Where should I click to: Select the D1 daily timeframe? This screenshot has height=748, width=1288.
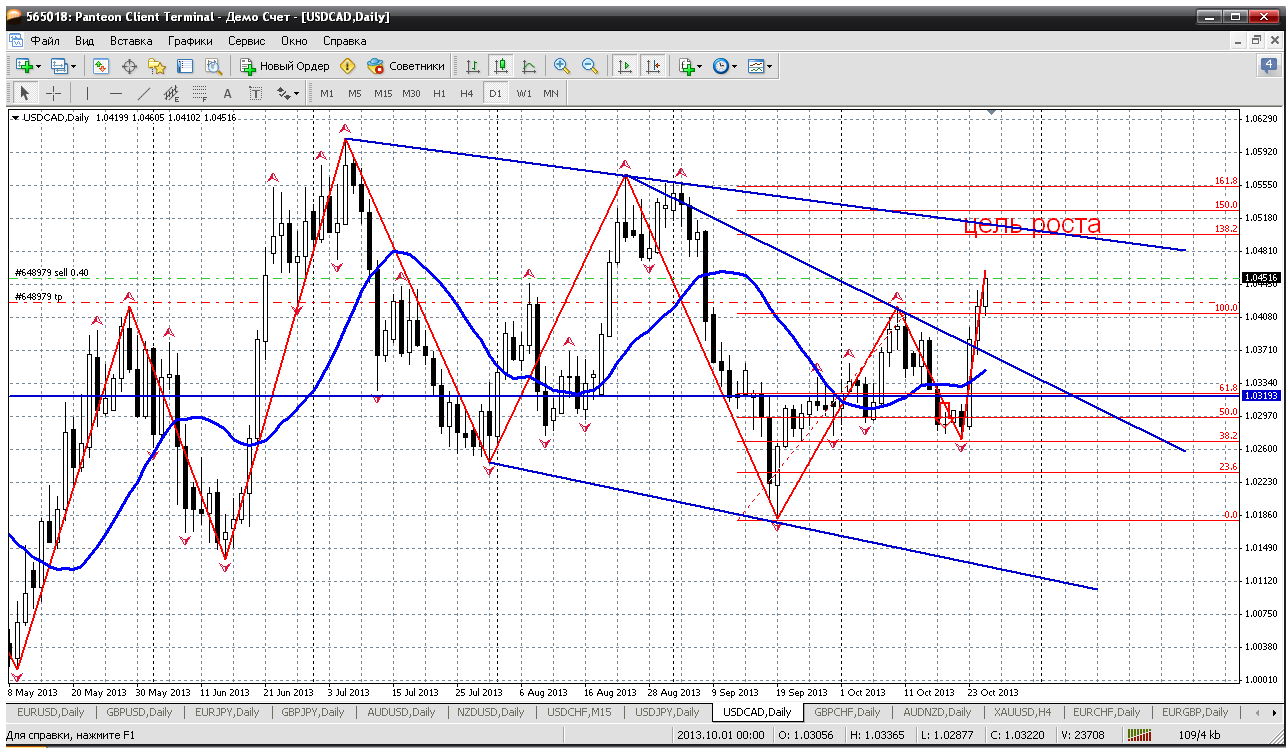coord(495,93)
